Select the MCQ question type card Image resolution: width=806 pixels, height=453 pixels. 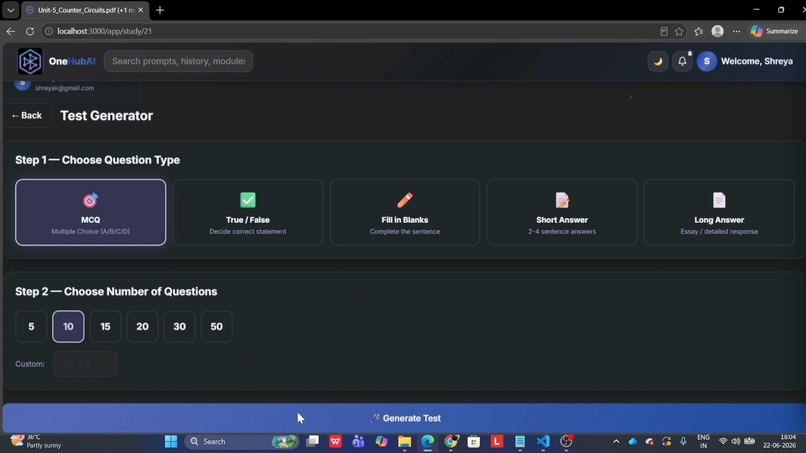(90, 212)
